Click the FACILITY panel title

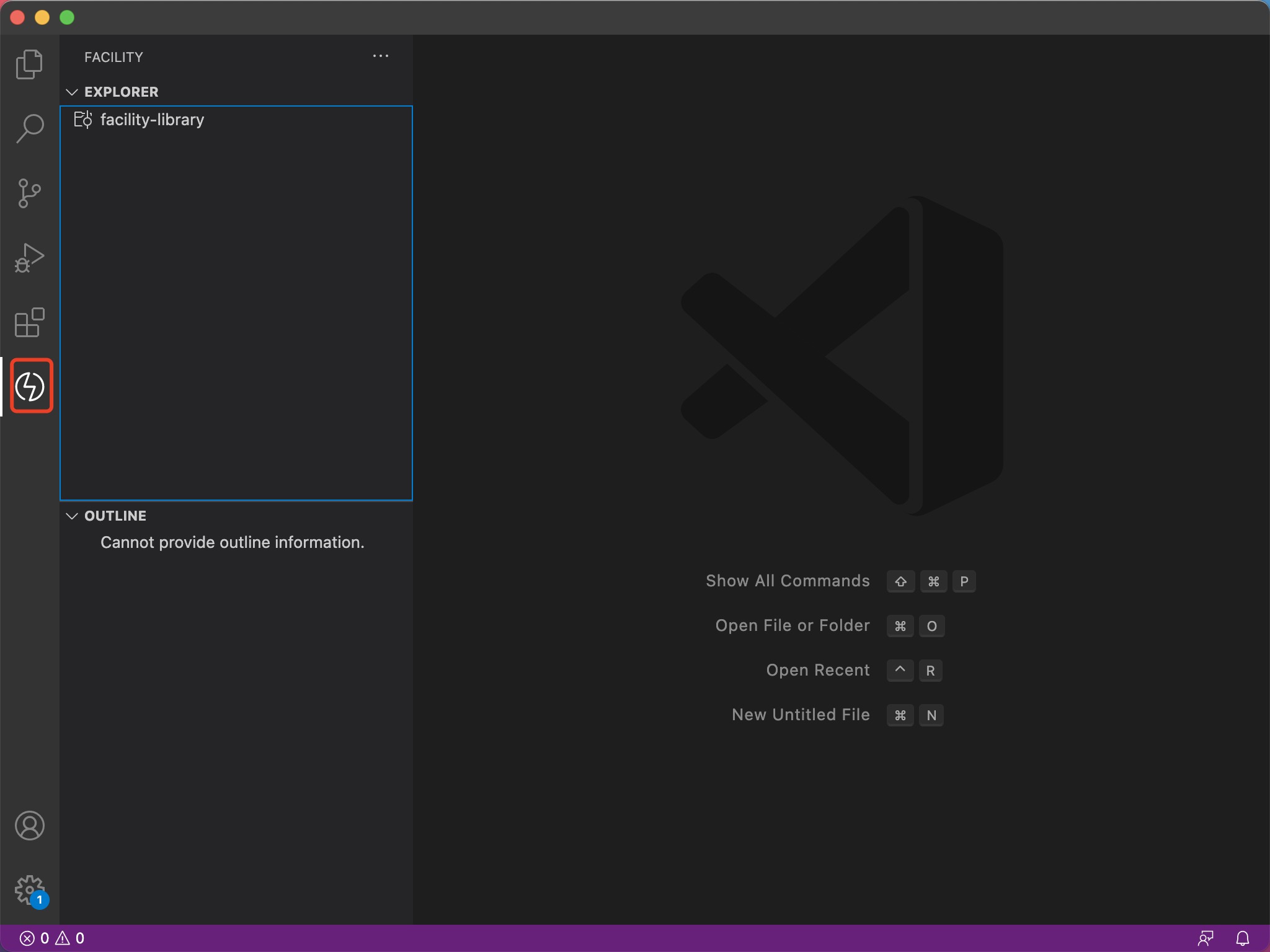coord(113,57)
